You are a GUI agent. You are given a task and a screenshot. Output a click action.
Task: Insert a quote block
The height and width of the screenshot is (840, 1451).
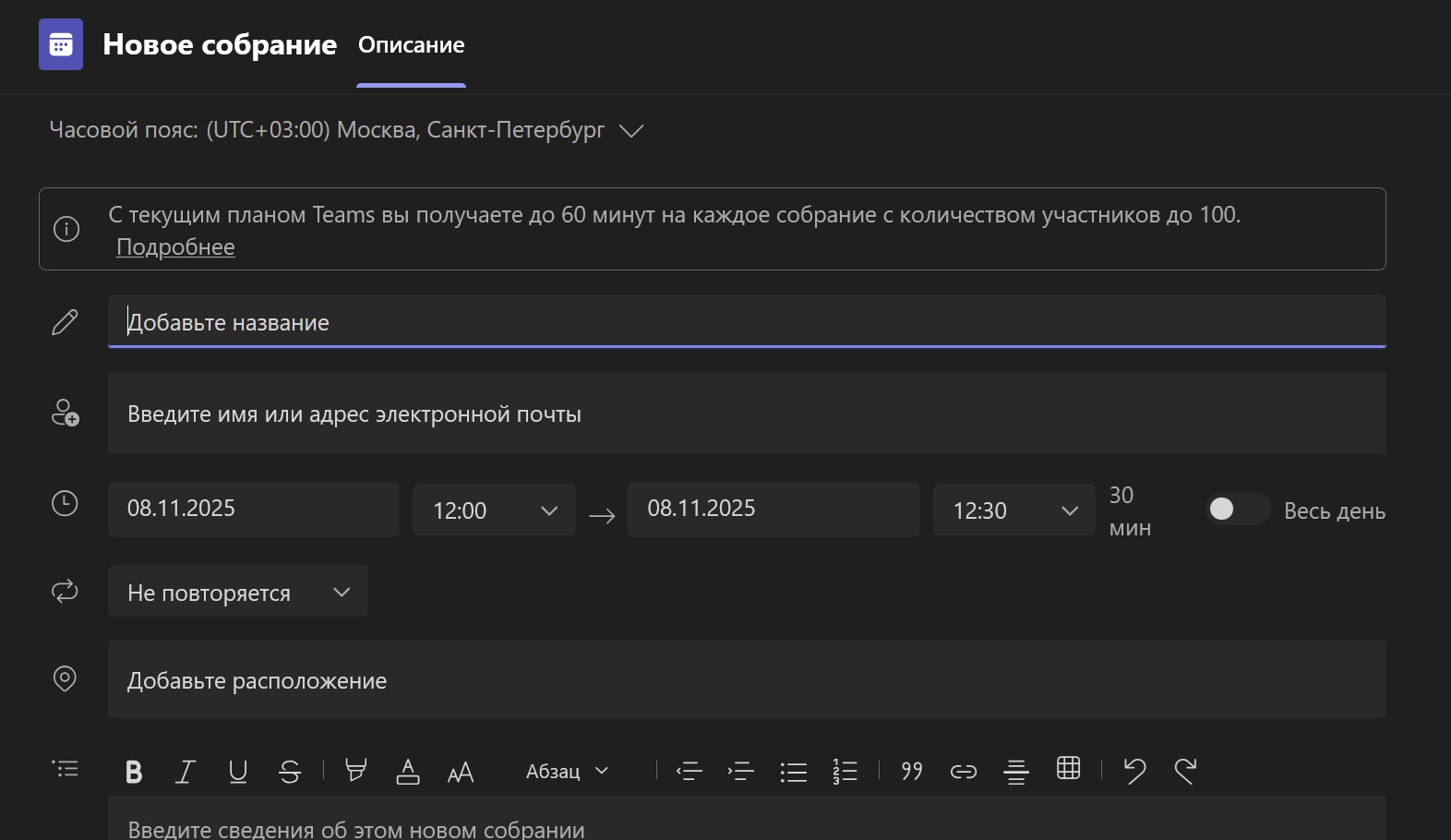(x=912, y=771)
